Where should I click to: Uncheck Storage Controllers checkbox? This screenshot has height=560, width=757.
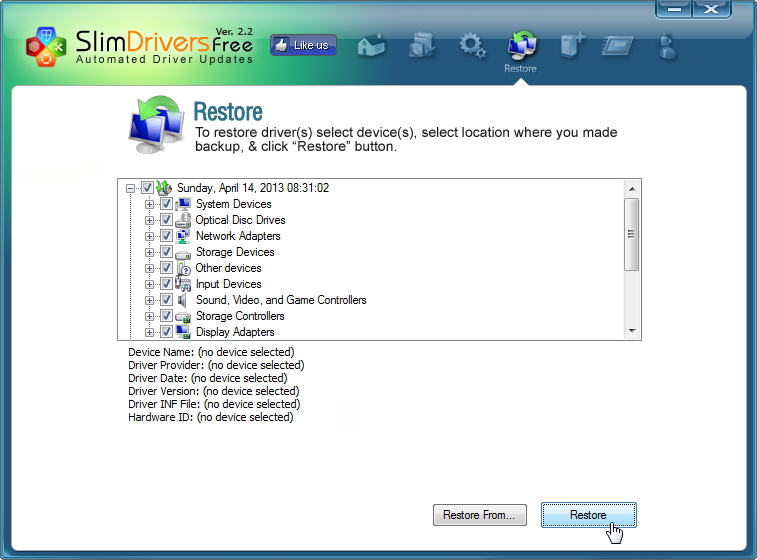click(166, 316)
